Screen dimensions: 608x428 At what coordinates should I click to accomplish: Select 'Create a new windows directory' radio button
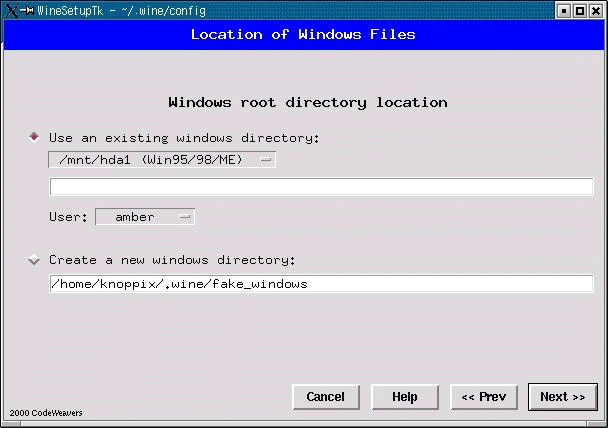34,259
